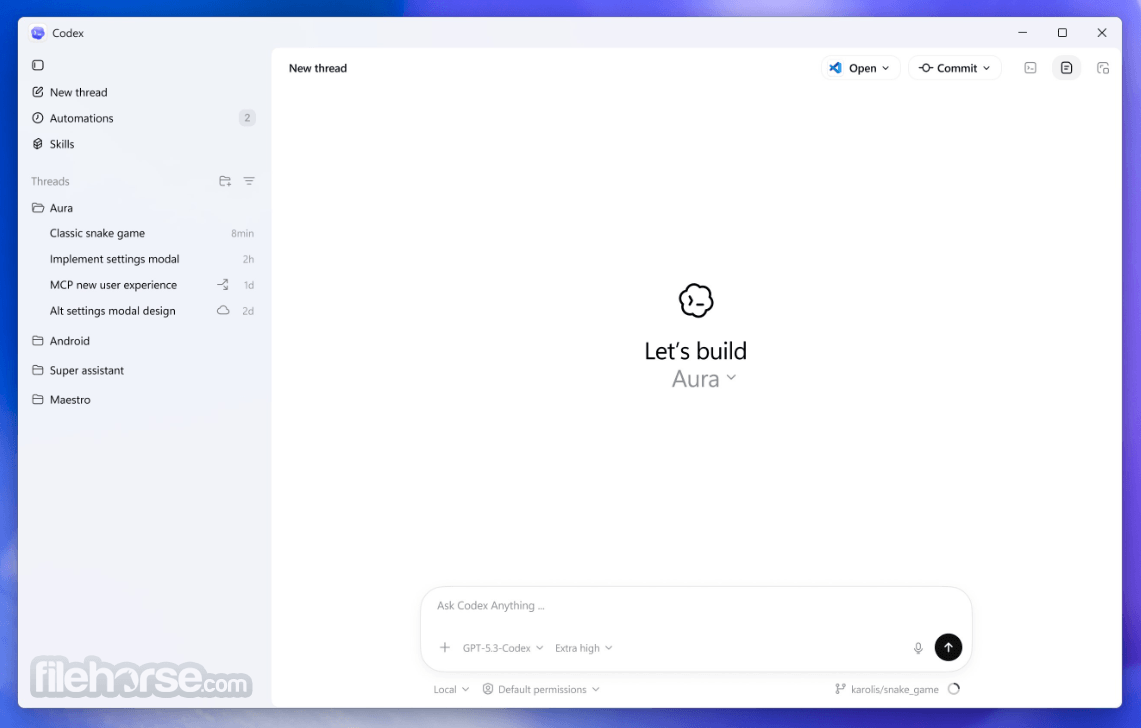Open the Default permissions dropdown

(541, 689)
